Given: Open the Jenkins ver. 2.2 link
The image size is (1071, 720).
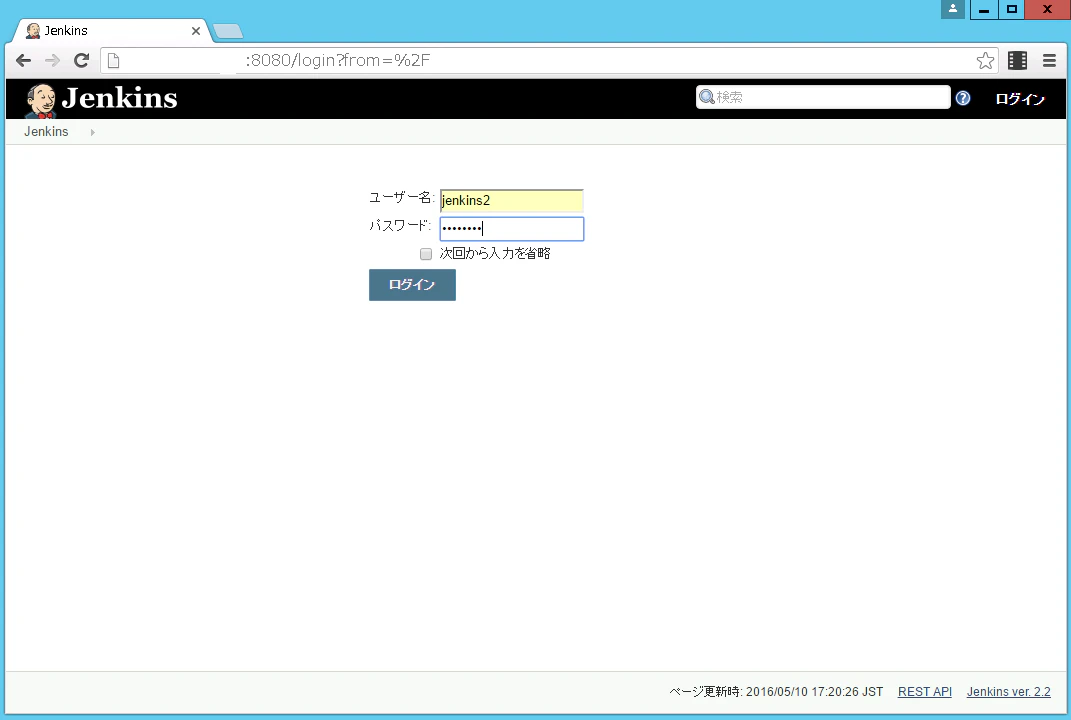Looking at the screenshot, I should point(1008,692).
